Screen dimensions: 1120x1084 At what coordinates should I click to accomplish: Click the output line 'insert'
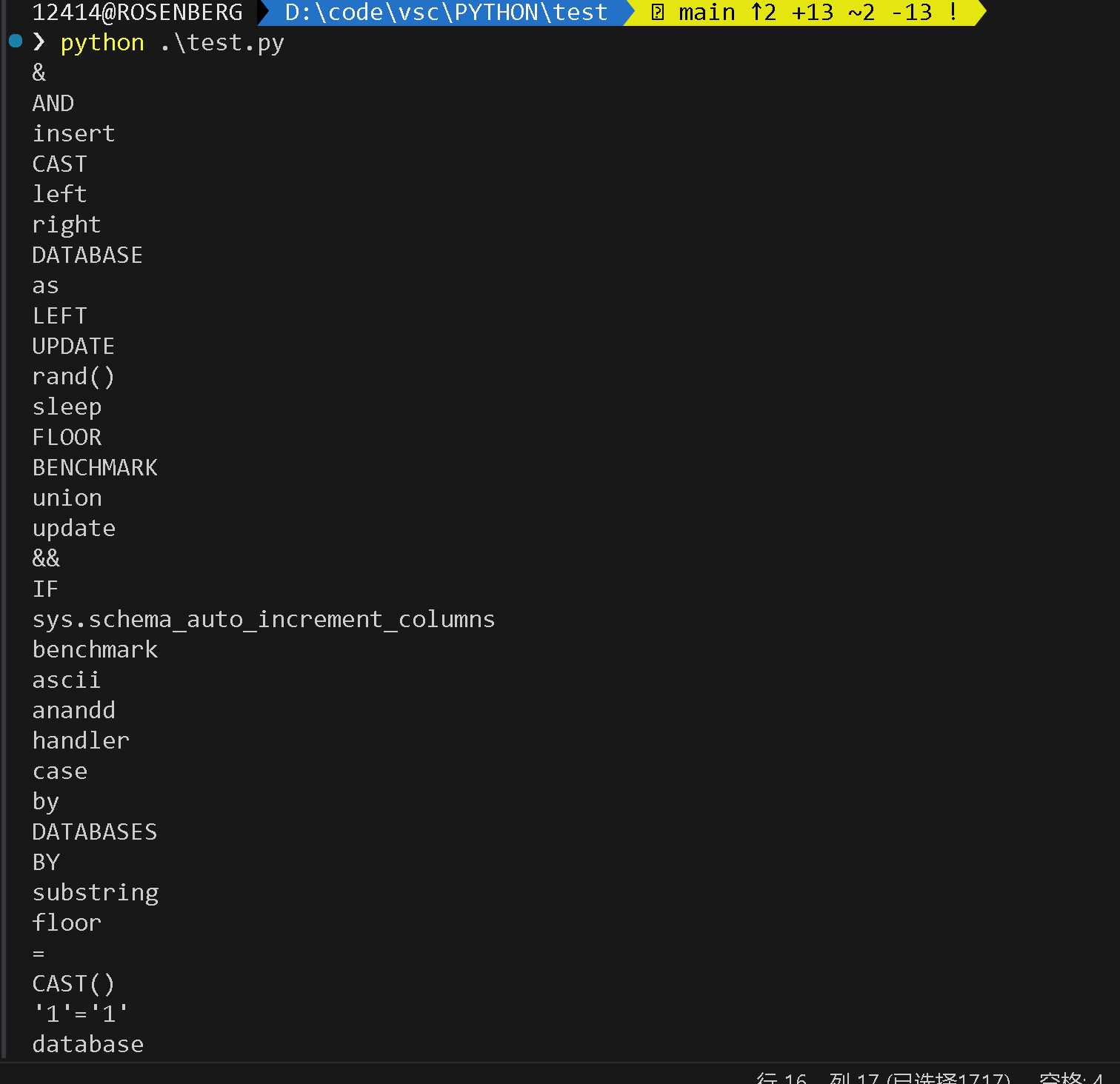74,133
